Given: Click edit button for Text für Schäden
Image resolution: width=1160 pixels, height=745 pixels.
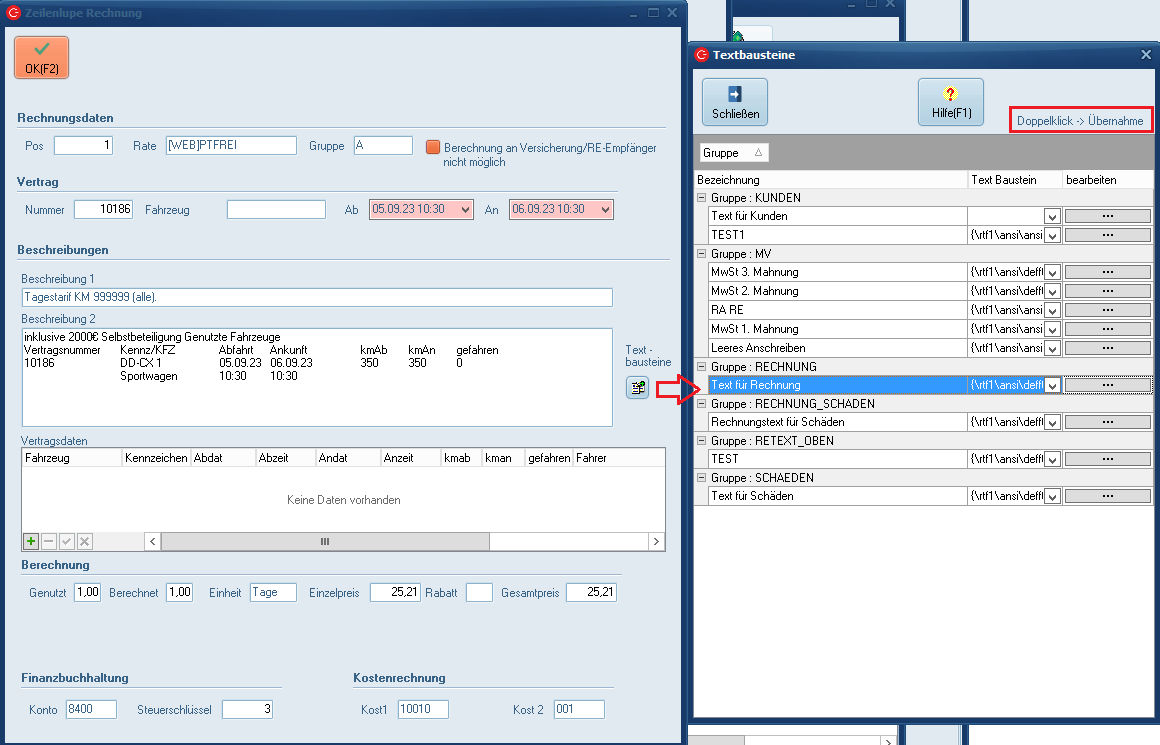Looking at the screenshot, I should point(1107,496).
